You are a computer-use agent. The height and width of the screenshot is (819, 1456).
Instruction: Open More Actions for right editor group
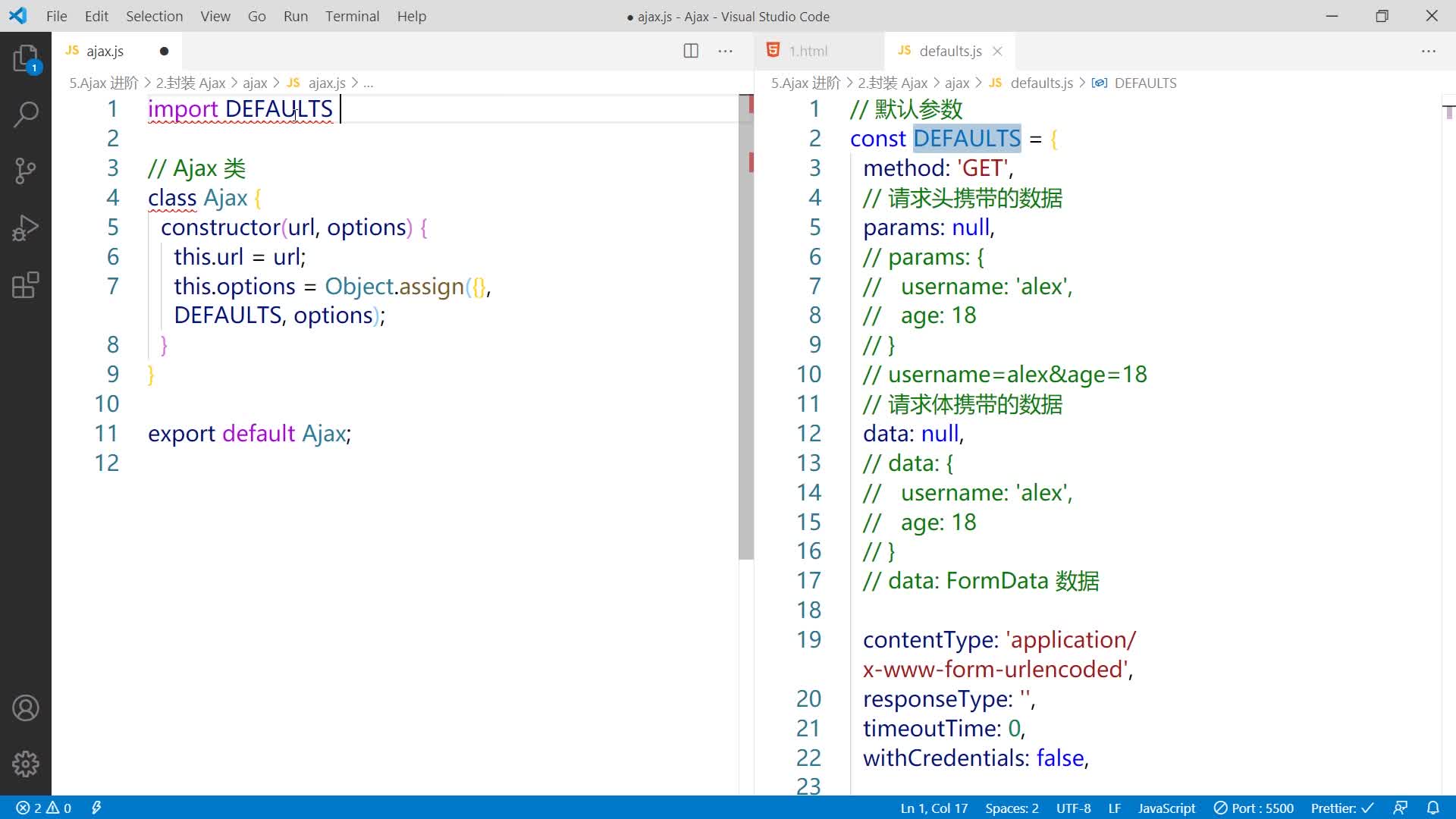1429,51
